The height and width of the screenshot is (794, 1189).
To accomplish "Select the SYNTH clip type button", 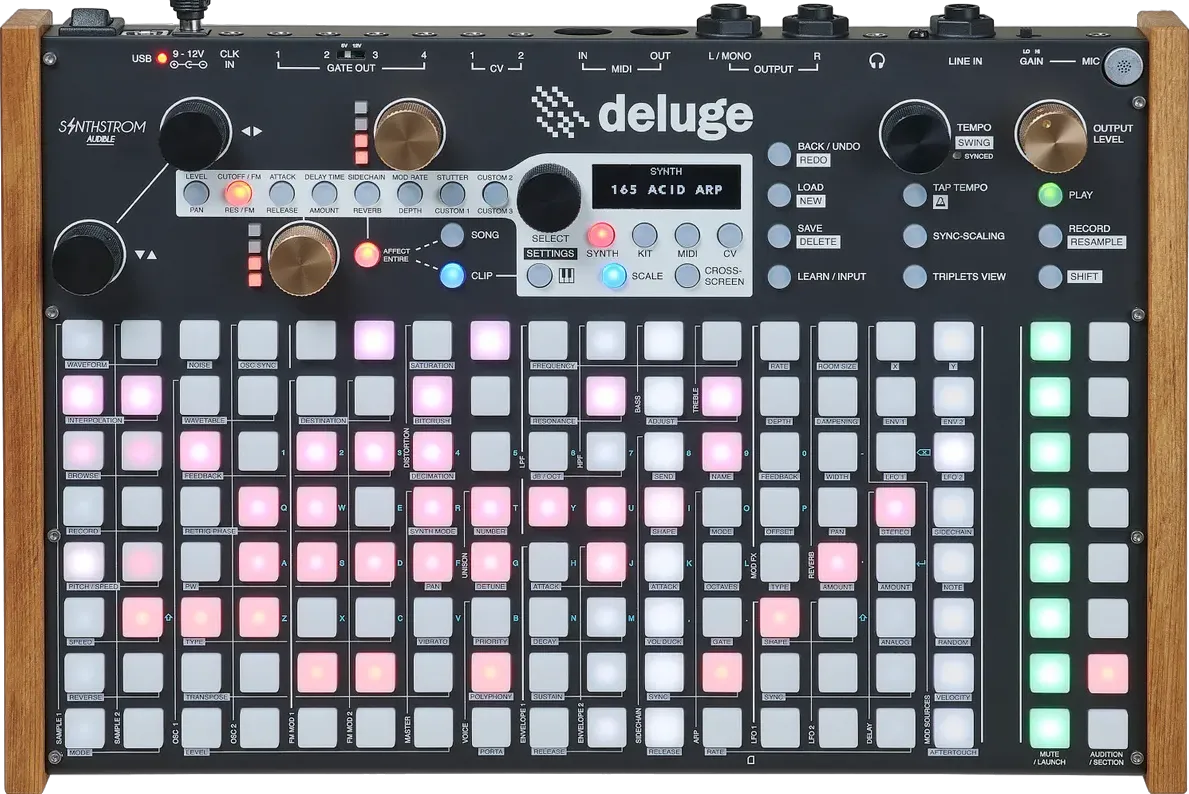I will pyautogui.click(x=601, y=235).
